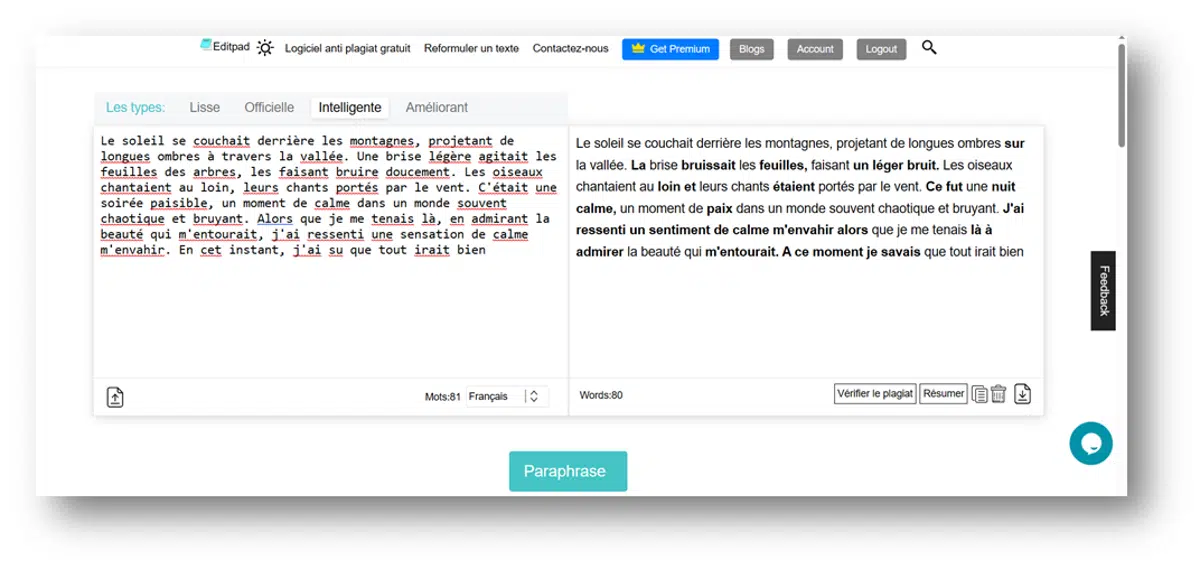The height and width of the screenshot is (569, 1200).
Task: Click the Editpad logo icon
Action: point(206,44)
